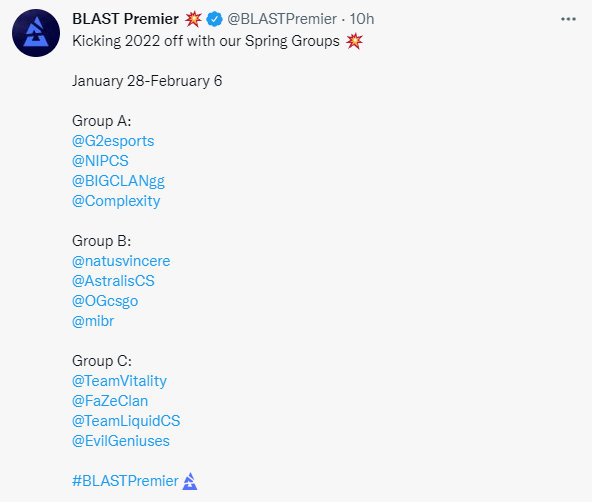
Task: Visit the @TeamVitality mention
Action: 119,381
